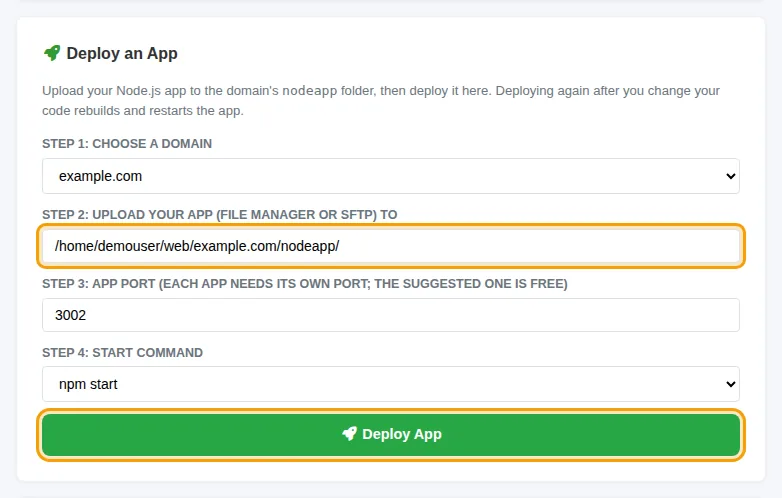Click the nodeapp upload path field

391,246
